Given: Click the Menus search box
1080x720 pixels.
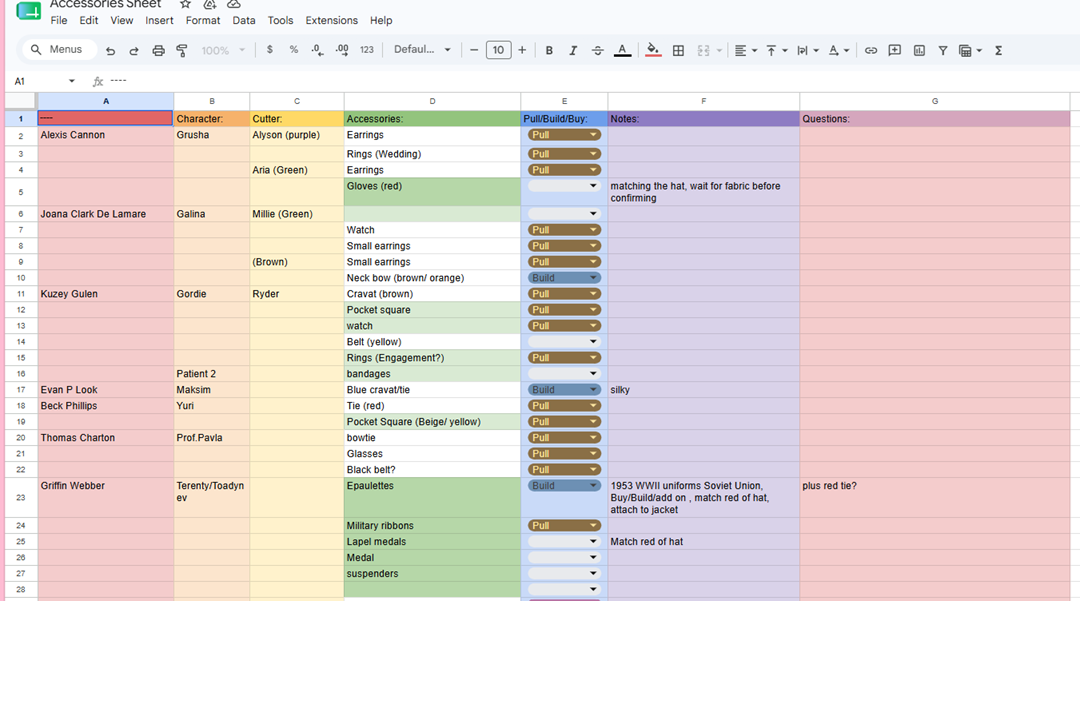Looking at the screenshot, I should click(x=59, y=50).
